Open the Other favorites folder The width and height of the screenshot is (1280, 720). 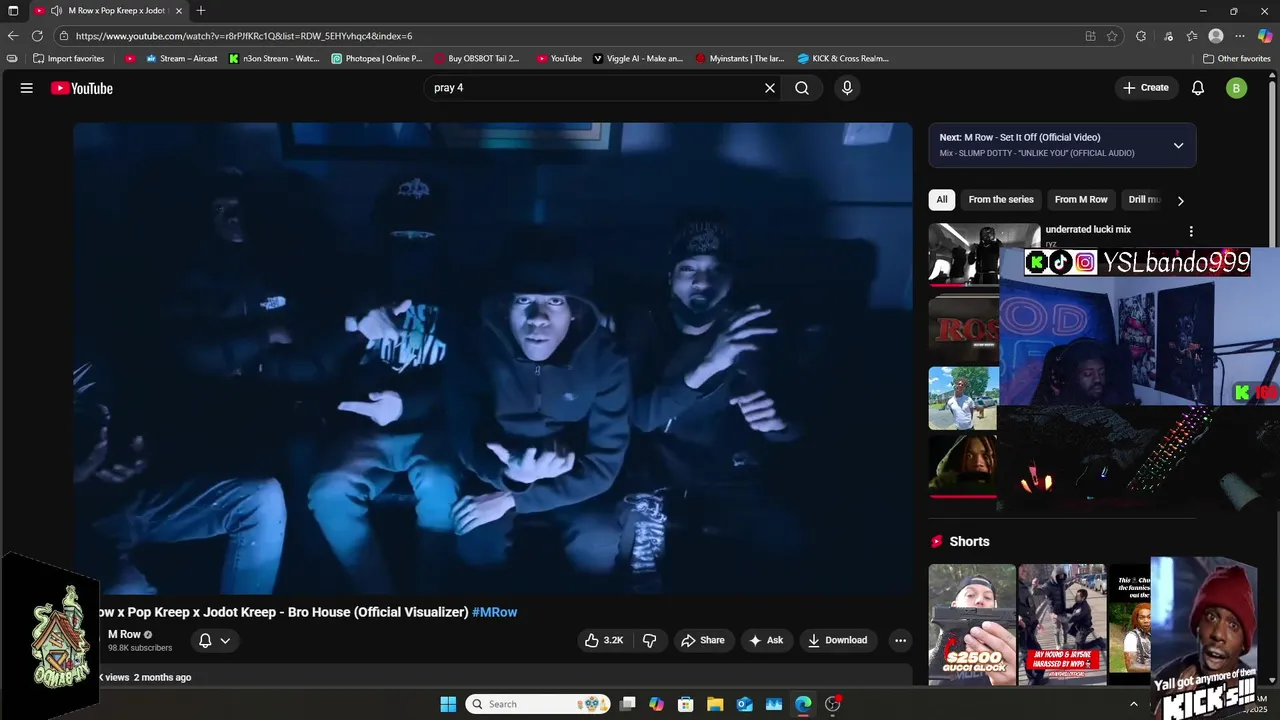(1237, 59)
